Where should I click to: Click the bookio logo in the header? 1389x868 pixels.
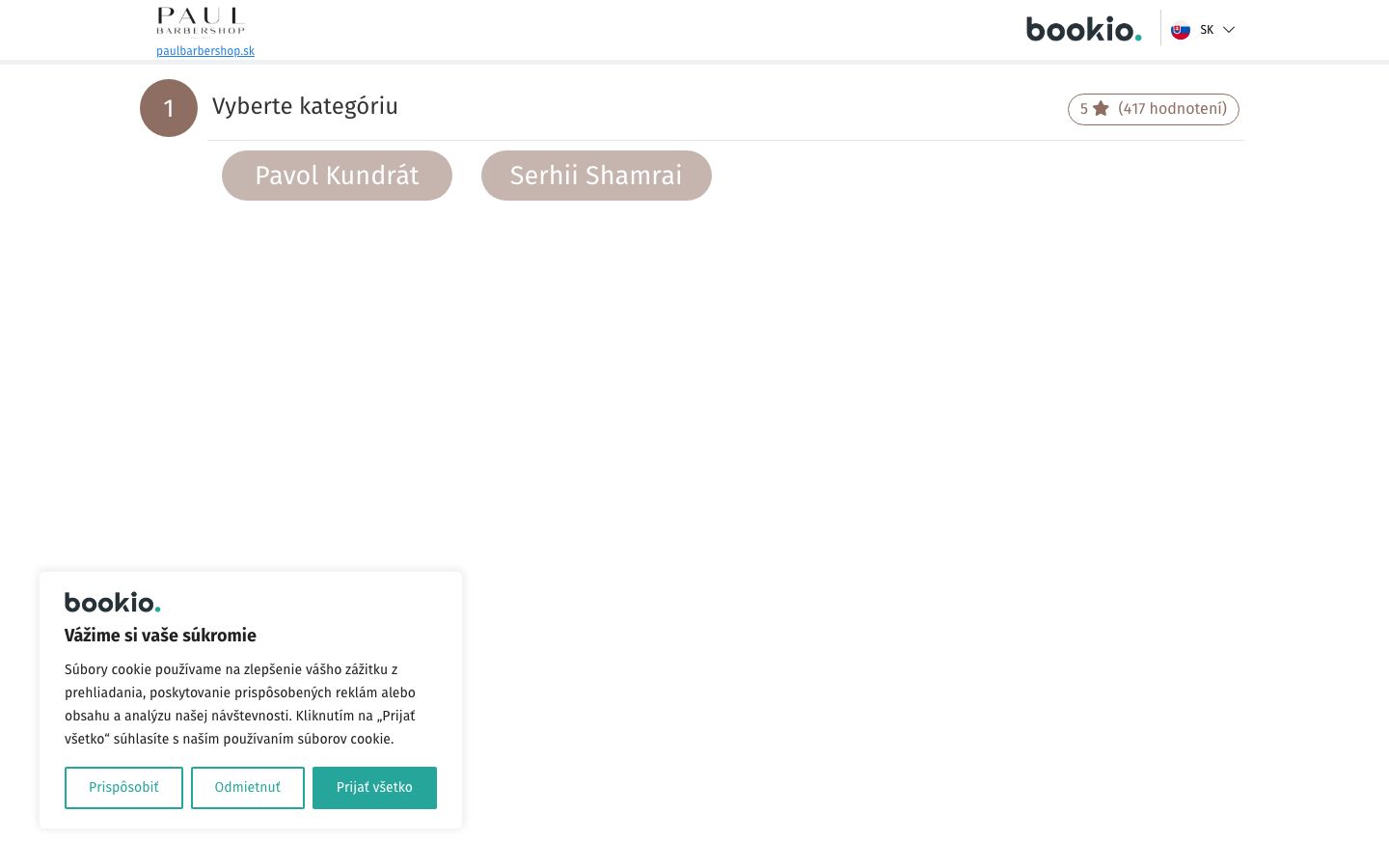point(1083,29)
